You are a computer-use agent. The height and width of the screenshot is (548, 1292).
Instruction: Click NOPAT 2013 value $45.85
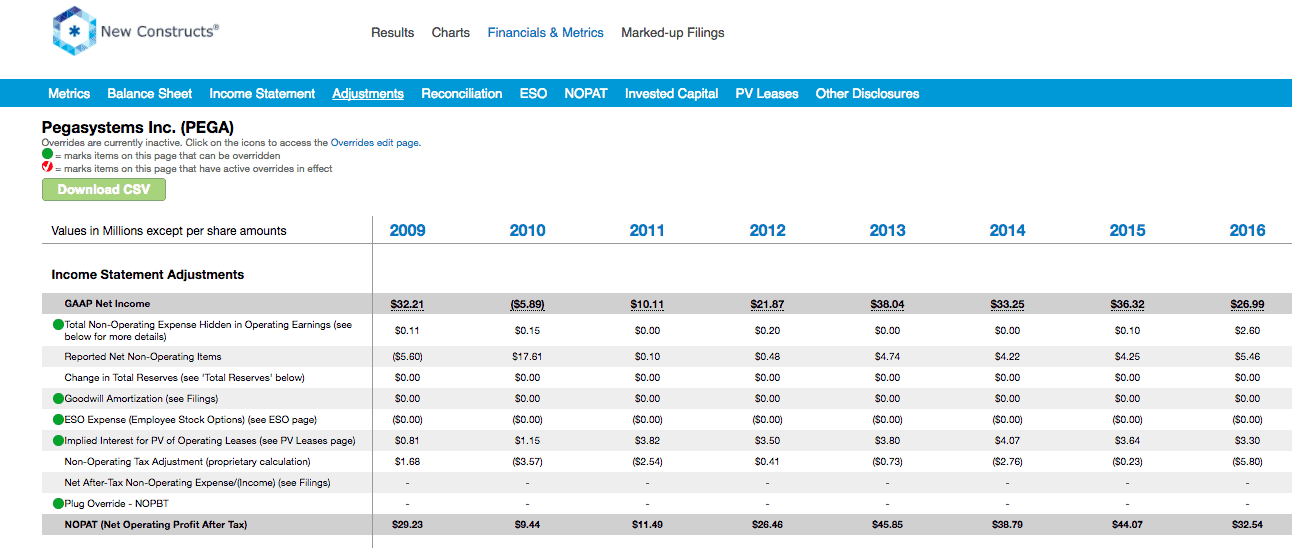tap(887, 525)
